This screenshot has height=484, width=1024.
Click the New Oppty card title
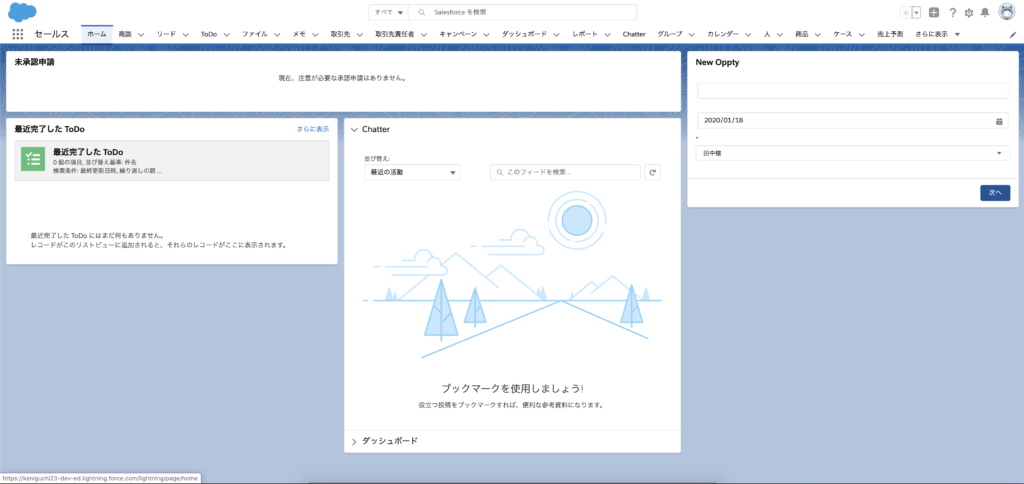click(717, 63)
